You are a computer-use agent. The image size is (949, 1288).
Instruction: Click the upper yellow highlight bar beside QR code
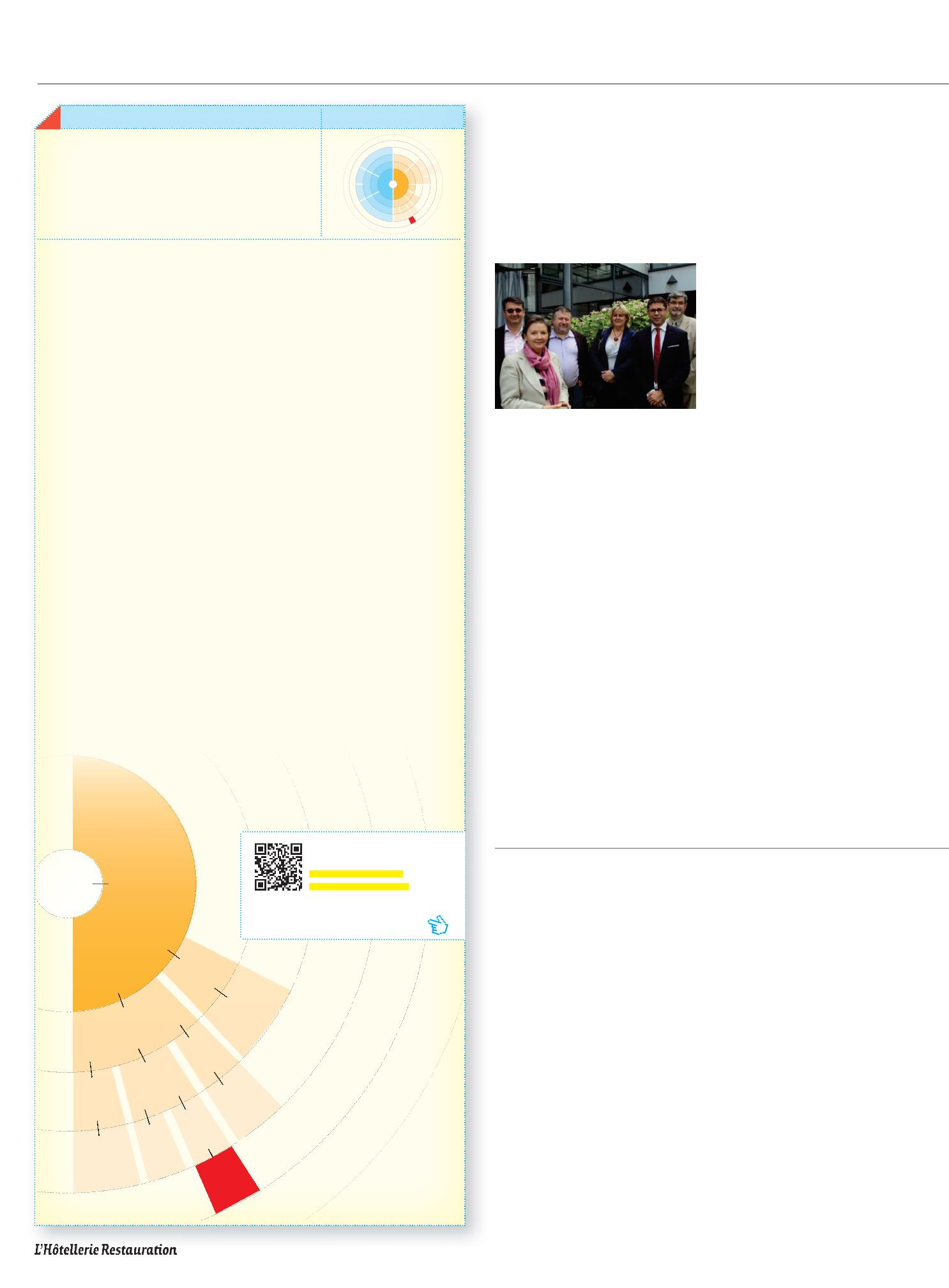[x=356, y=873]
